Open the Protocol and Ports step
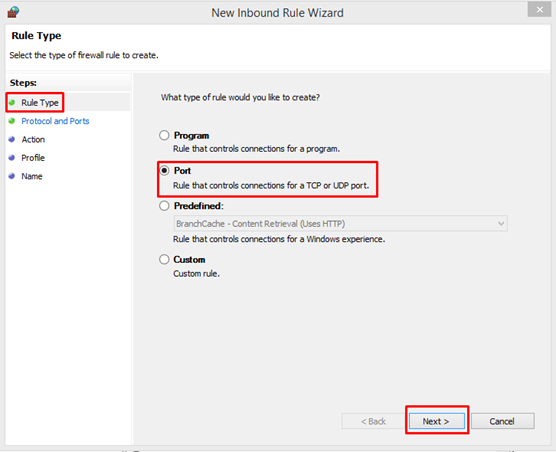 pyautogui.click(x=55, y=121)
